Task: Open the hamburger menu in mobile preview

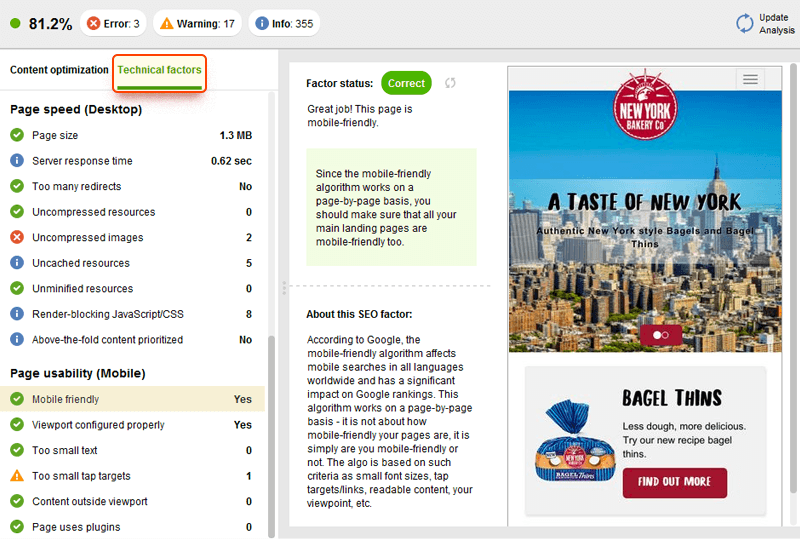Action: 750,79
